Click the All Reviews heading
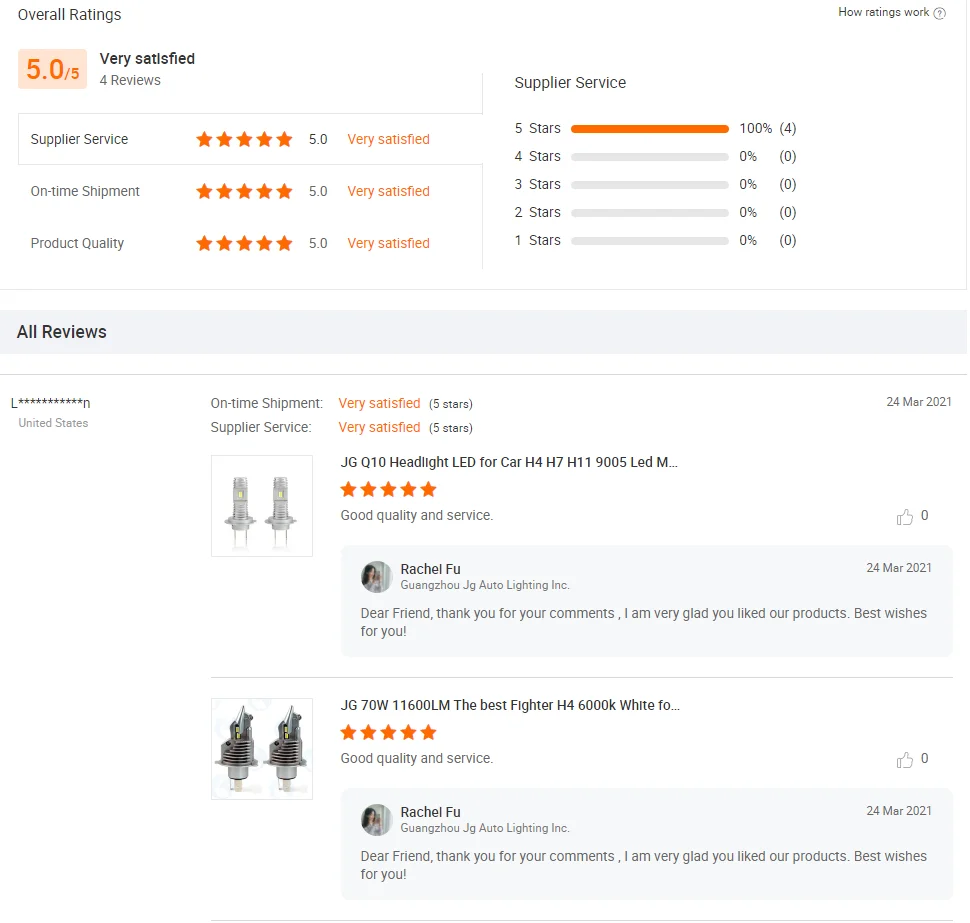The height and width of the screenshot is (923, 970). [x=61, y=332]
